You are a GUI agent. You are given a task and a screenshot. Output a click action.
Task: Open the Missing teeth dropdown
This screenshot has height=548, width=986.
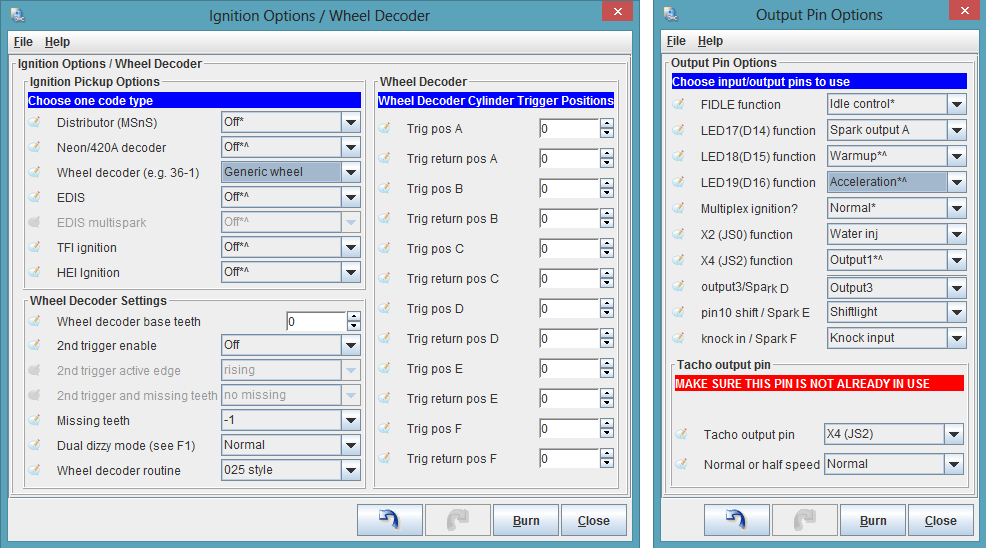[291, 420]
